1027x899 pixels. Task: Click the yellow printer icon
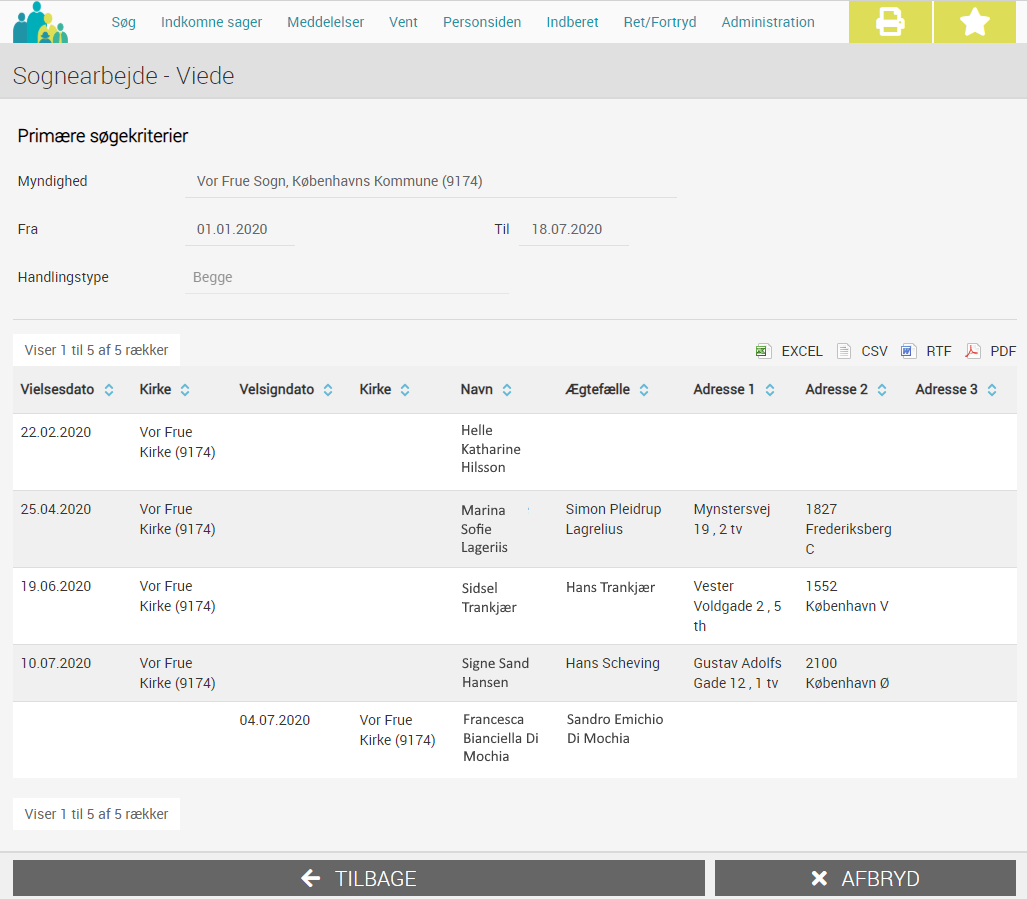pyautogui.click(x=890, y=22)
